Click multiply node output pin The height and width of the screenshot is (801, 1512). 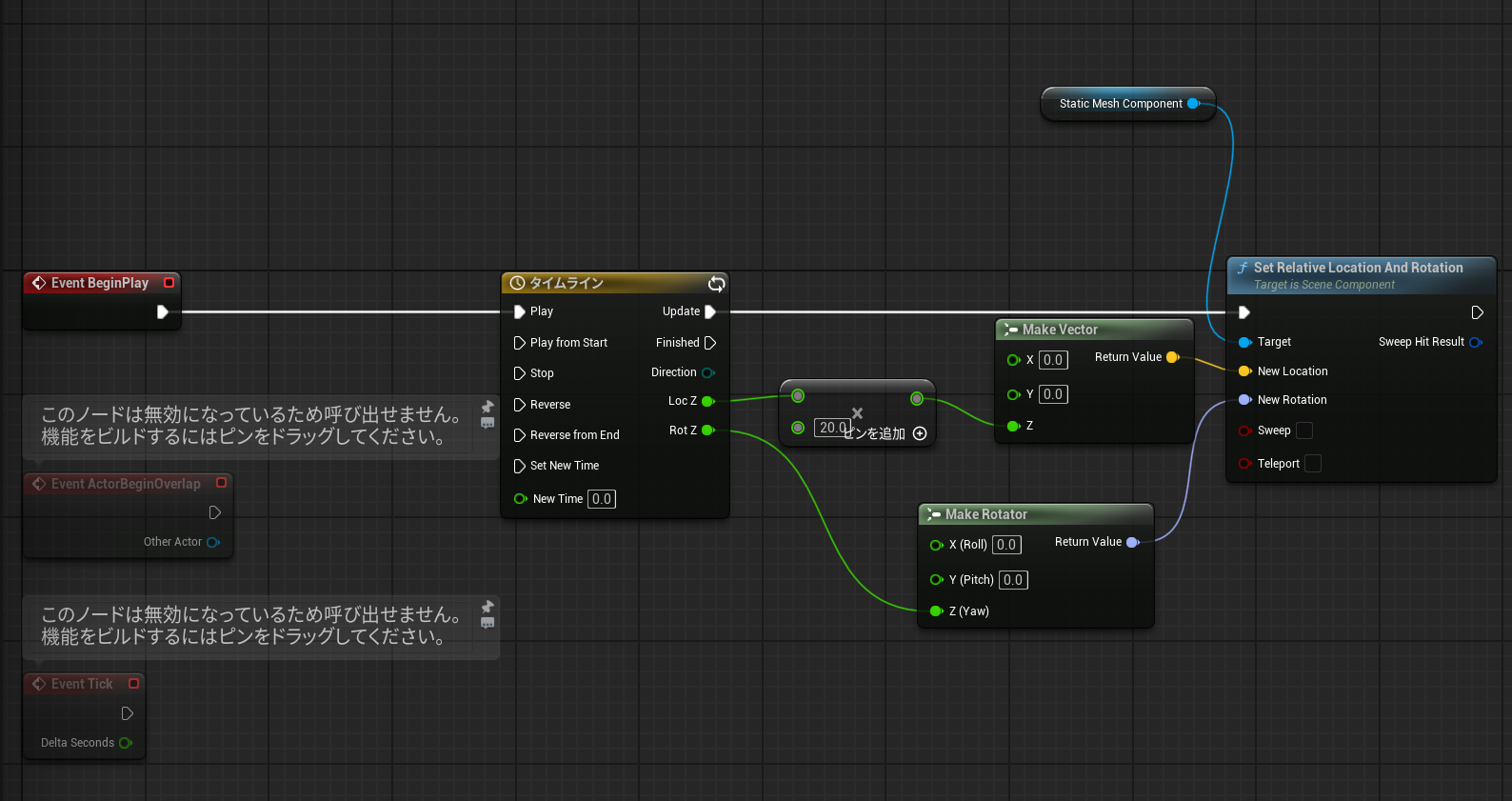pos(917,398)
